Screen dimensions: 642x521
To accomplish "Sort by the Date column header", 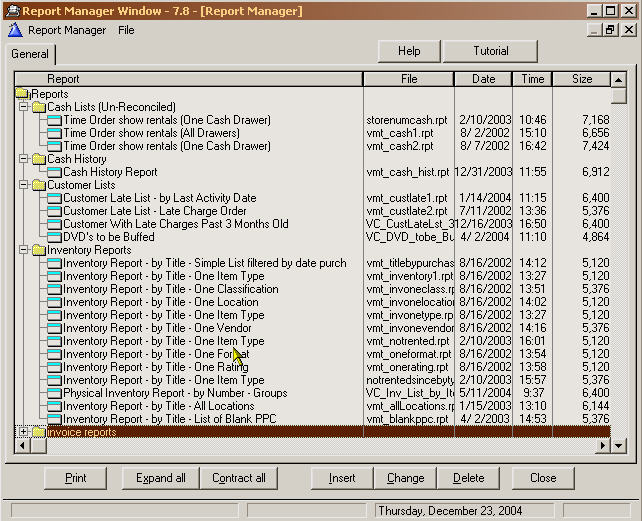I will coord(484,79).
